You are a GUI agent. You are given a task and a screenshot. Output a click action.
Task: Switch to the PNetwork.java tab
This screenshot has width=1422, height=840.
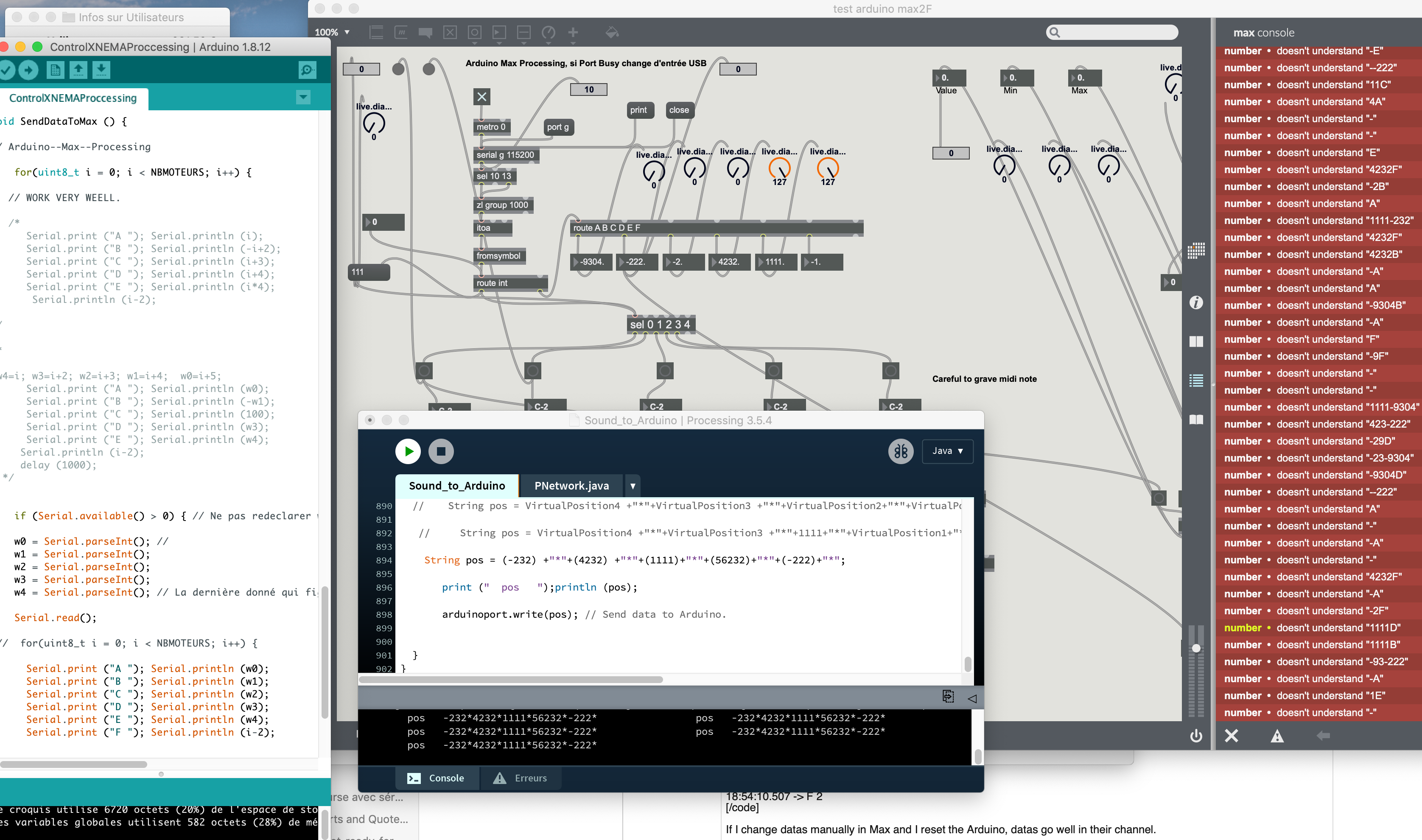click(571, 486)
